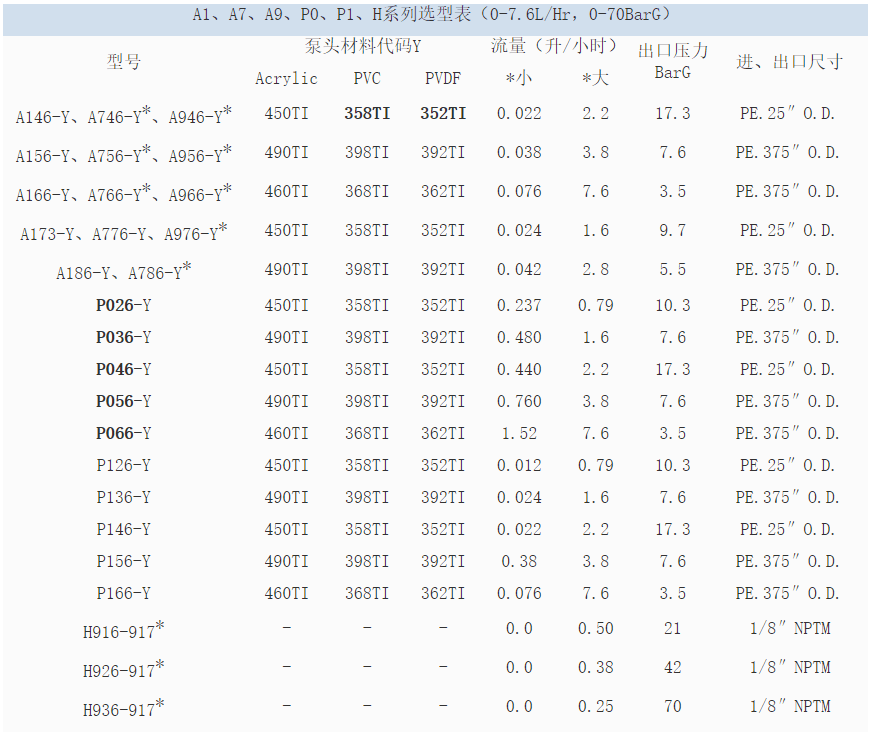Select the 0.237 flow value for P026-Y

519,306
